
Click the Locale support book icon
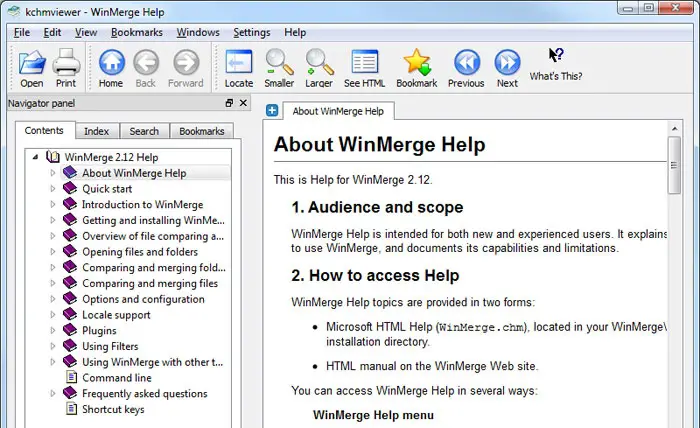pyautogui.click(x=70, y=314)
